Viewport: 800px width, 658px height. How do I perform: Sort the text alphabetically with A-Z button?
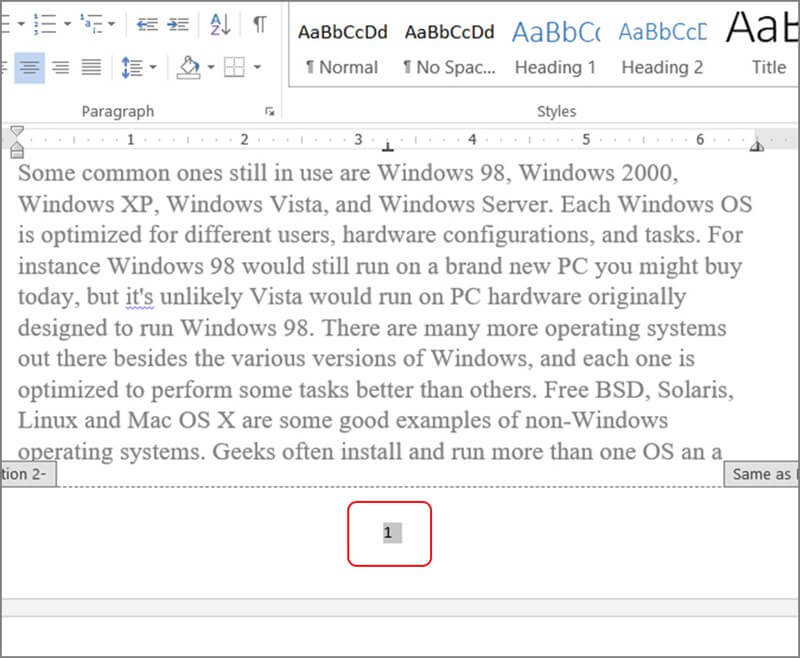click(x=221, y=23)
